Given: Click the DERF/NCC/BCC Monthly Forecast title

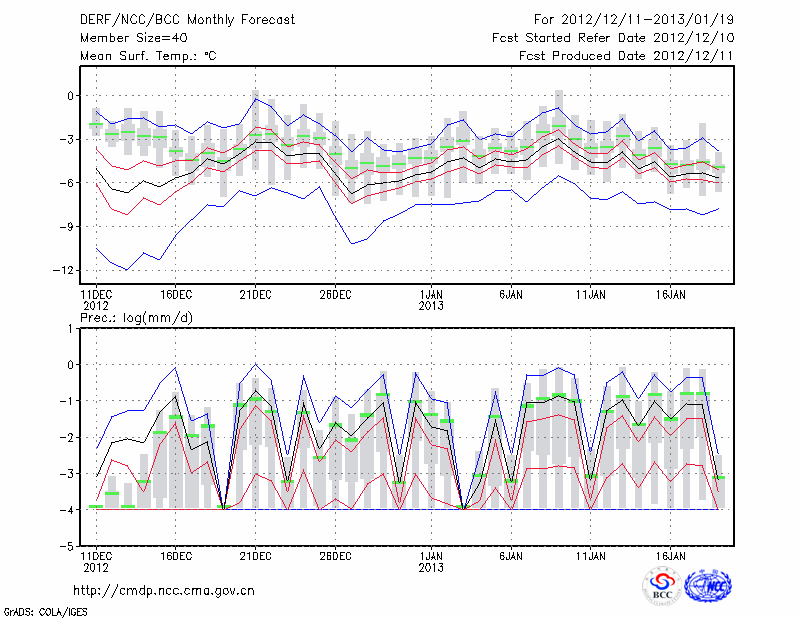Looking at the screenshot, I should click(x=188, y=20).
